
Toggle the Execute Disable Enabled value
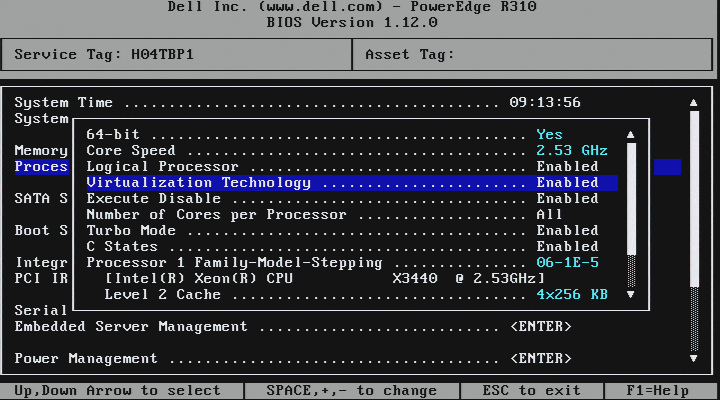568,198
